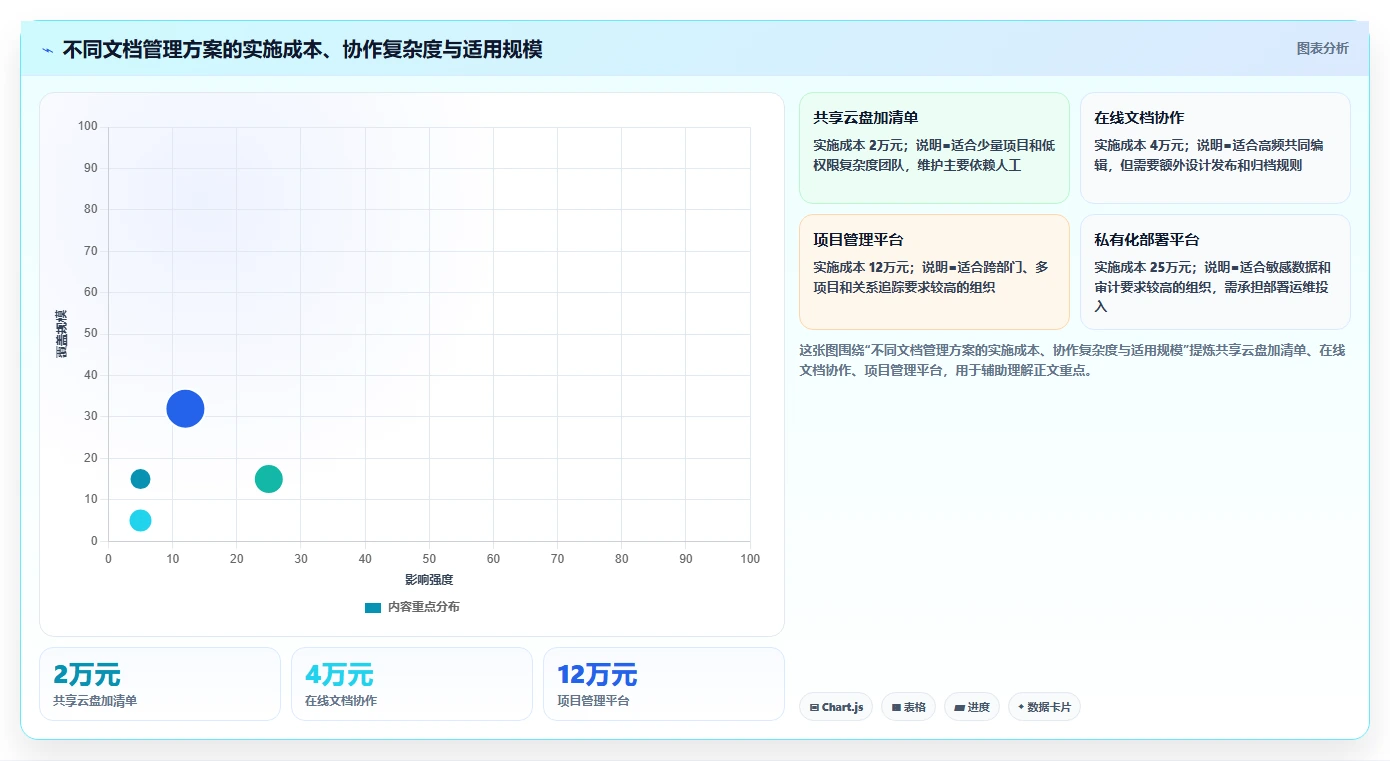
Task: Open the 在线文档协作 description card
Action: [1215, 148]
